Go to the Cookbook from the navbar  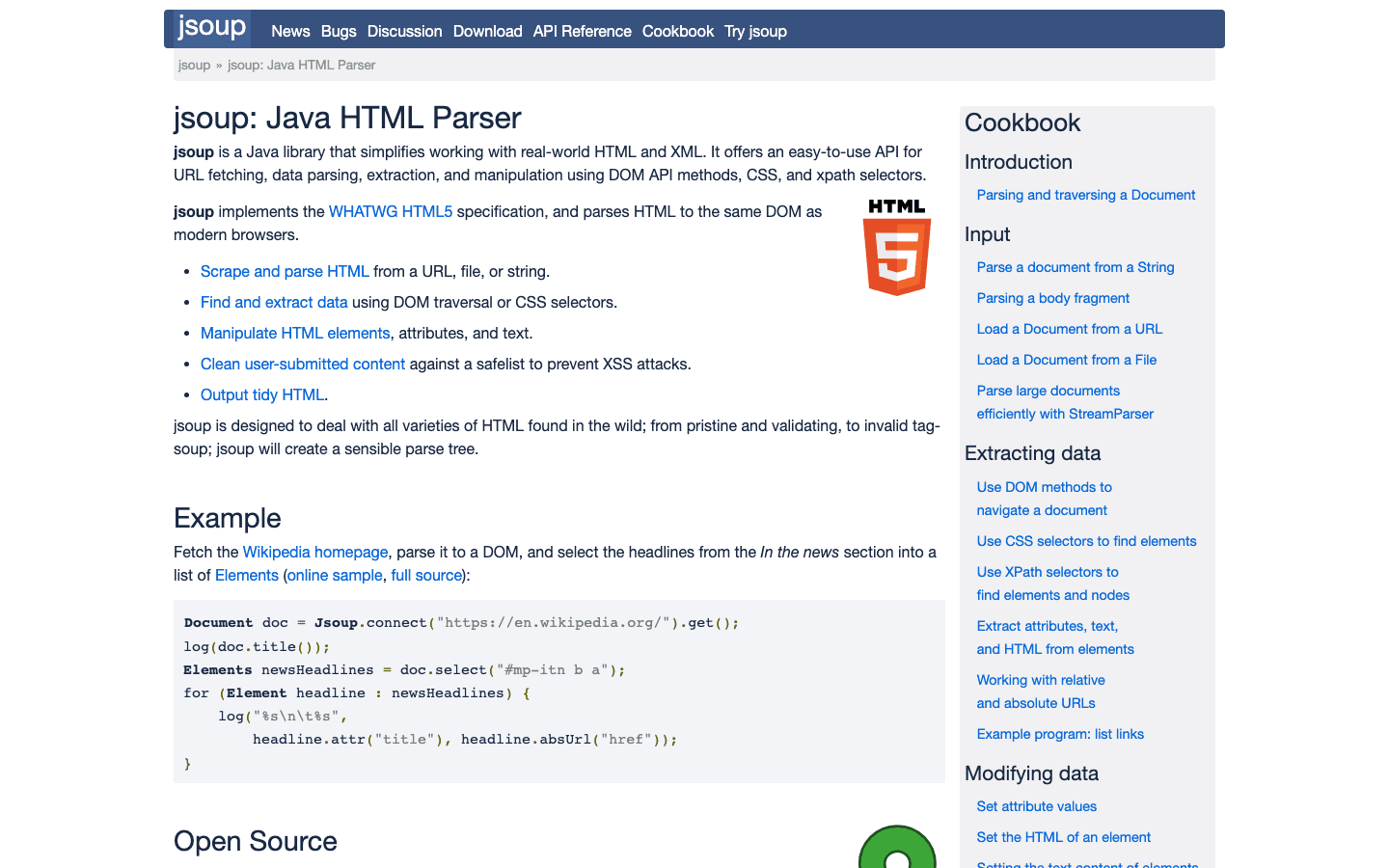[x=677, y=31]
